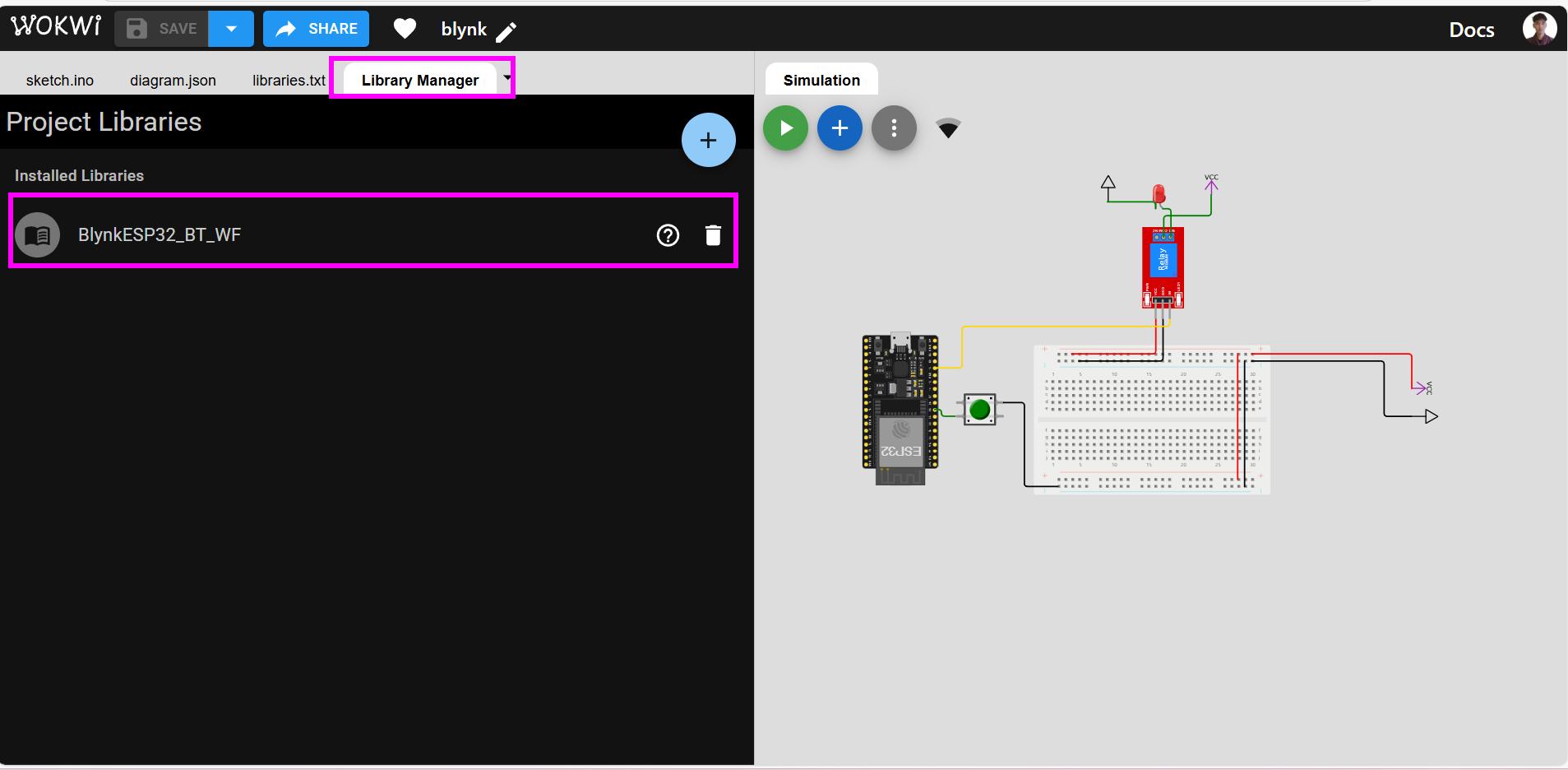Select the Library Manager tab

(419, 80)
